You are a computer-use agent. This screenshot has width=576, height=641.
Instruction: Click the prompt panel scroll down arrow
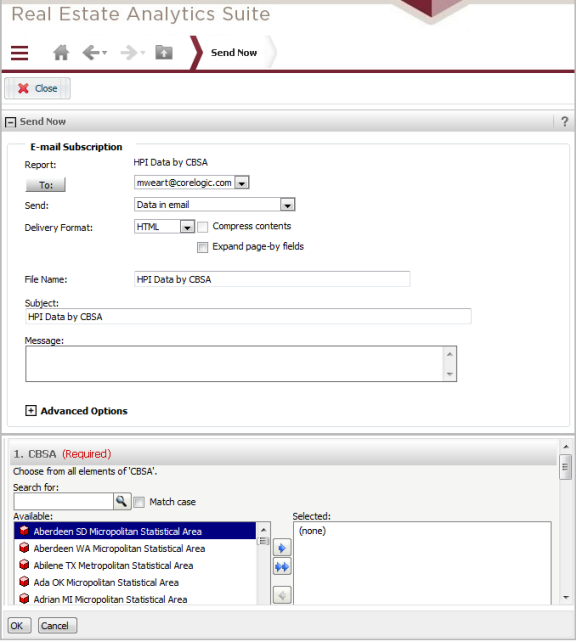[x=565, y=597]
